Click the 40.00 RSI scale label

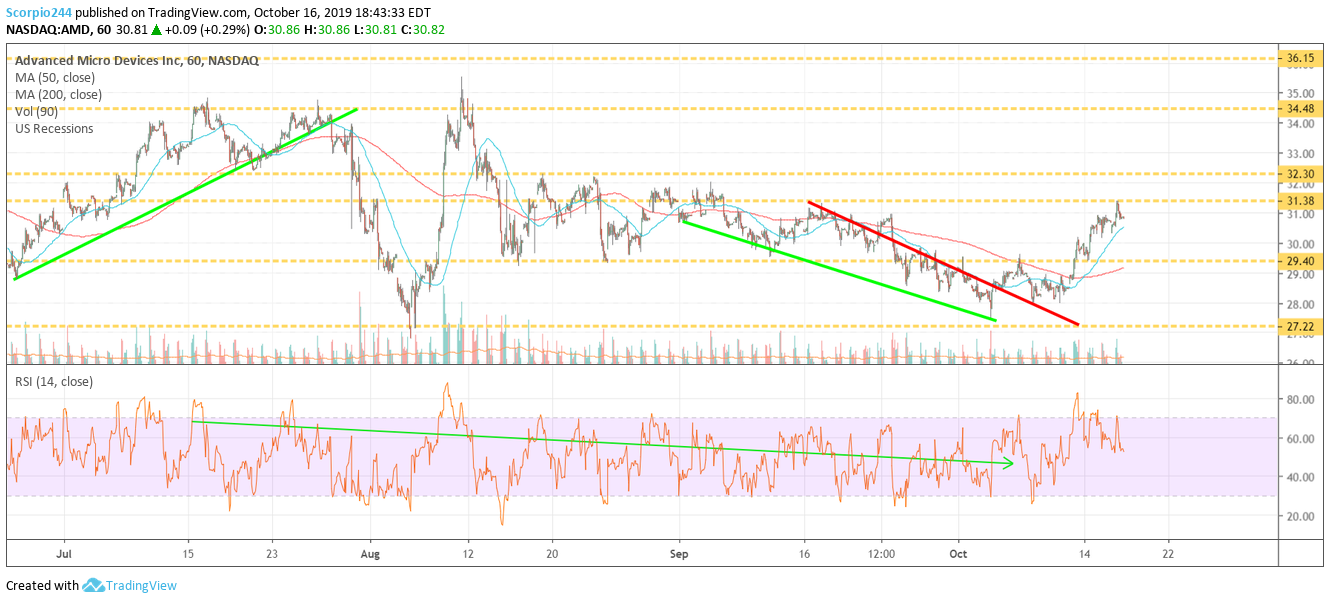pyautogui.click(x=1299, y=477)
